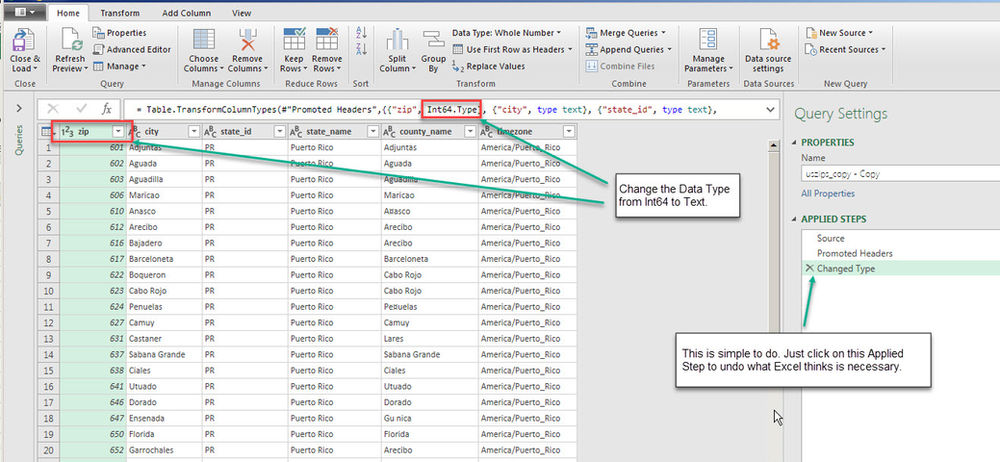
Task: Switch to the View tab
Action: pyautogui.click(x=241, y=12)
